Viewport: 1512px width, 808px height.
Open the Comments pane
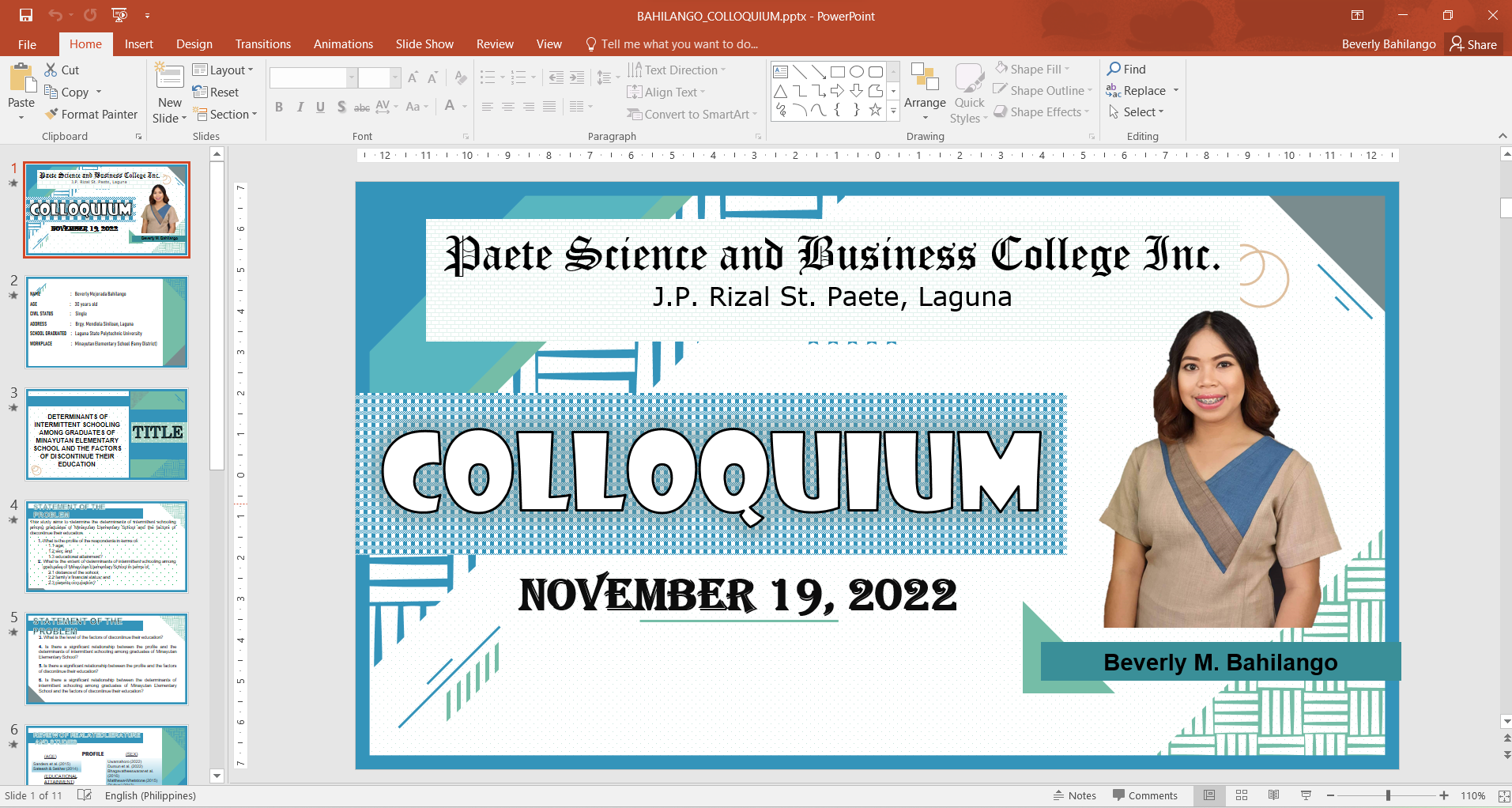(1145, 795)
